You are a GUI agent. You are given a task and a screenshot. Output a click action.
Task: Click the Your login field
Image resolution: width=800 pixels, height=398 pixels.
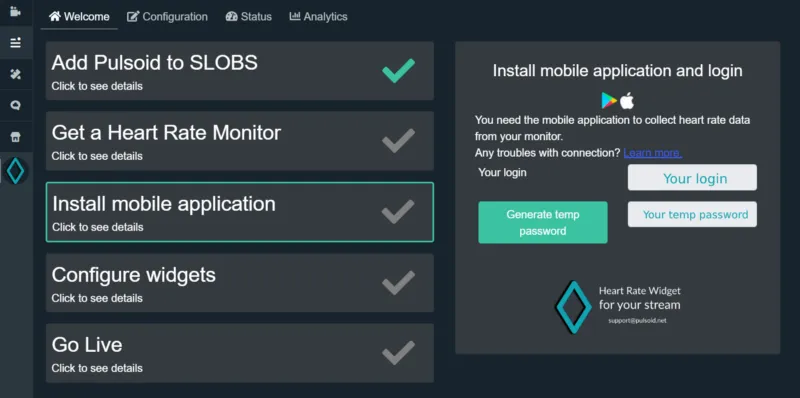692,178
